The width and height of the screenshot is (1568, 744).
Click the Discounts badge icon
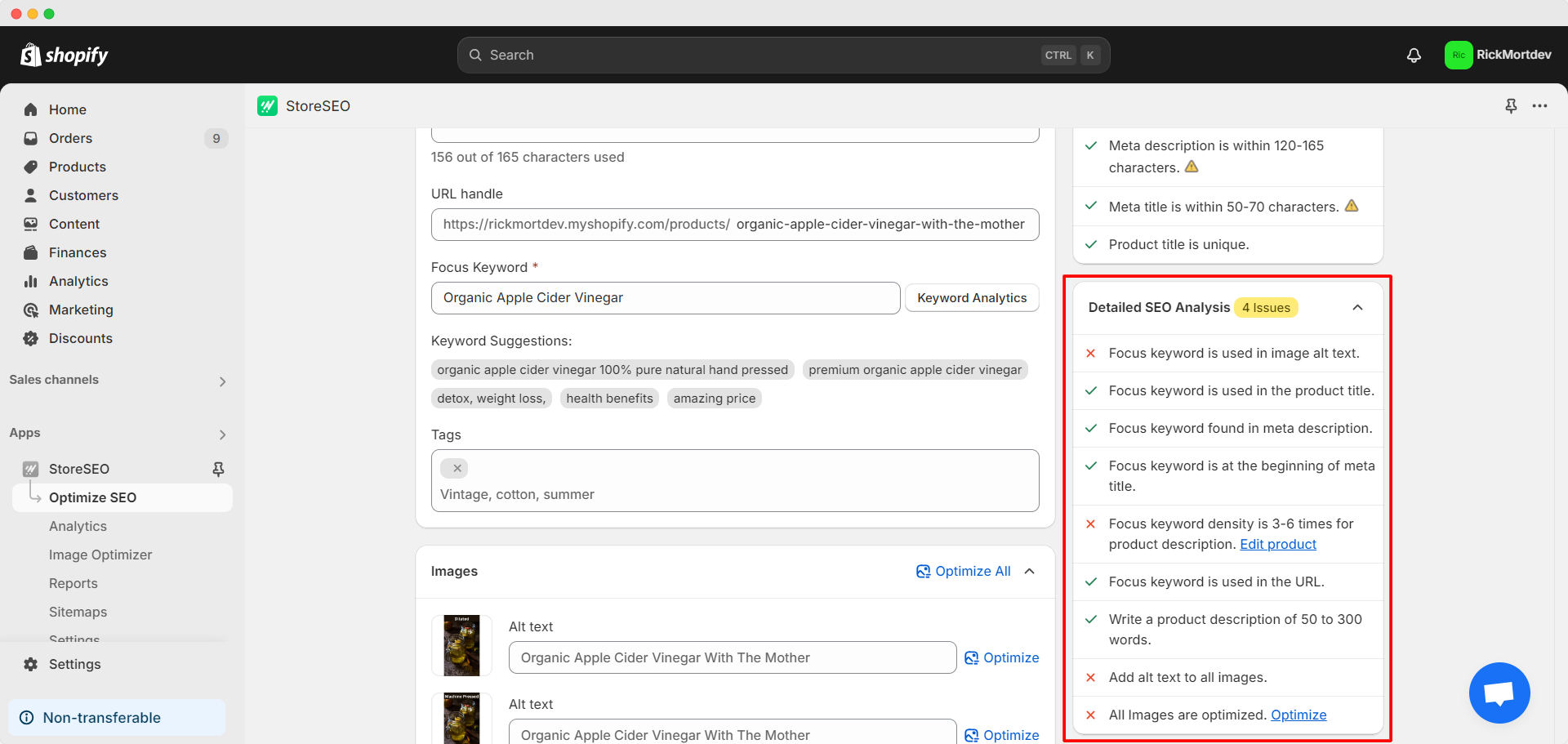click(x=31, y=338)
